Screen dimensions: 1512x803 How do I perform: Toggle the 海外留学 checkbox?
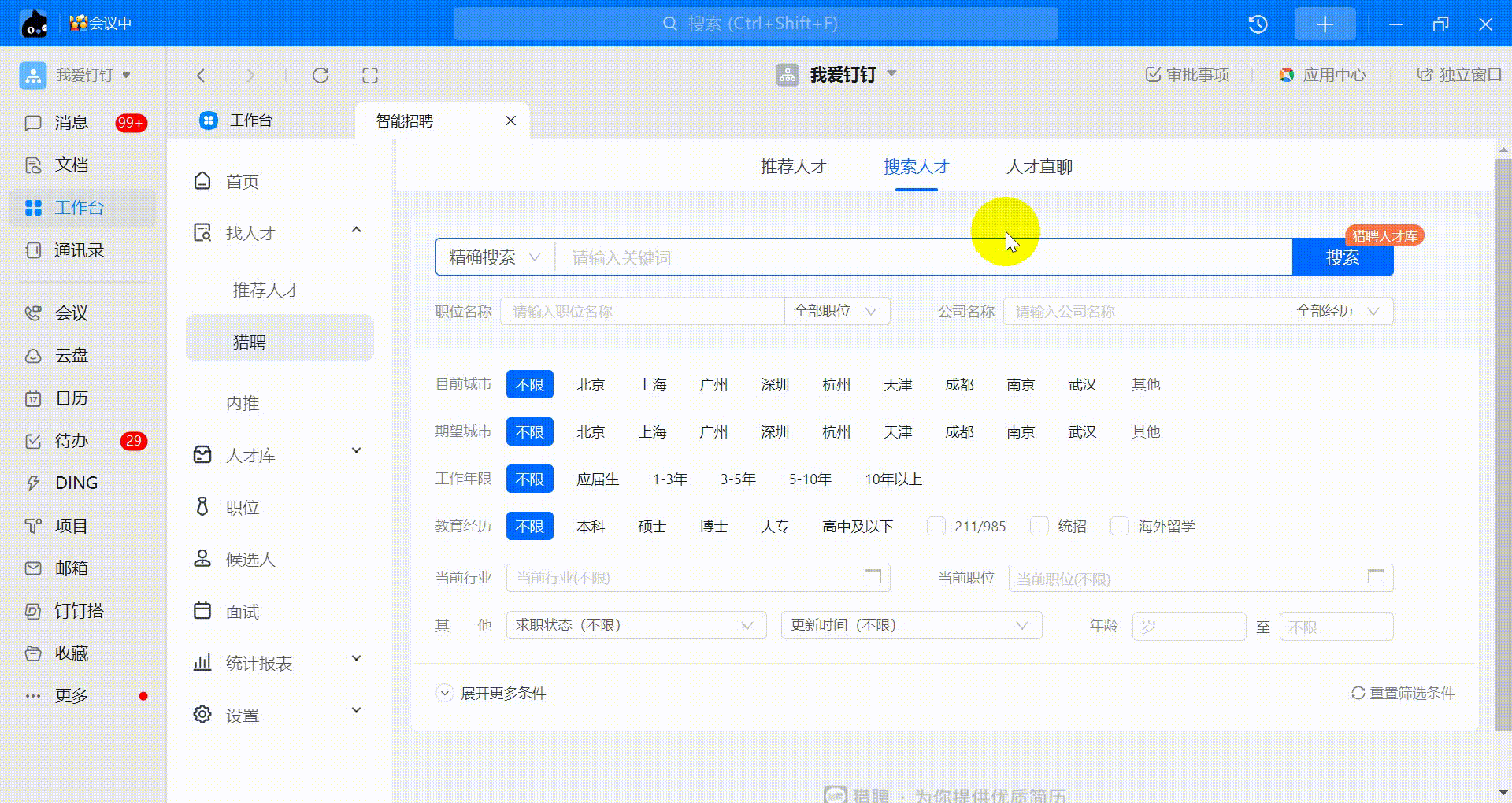pos(1119,526)
